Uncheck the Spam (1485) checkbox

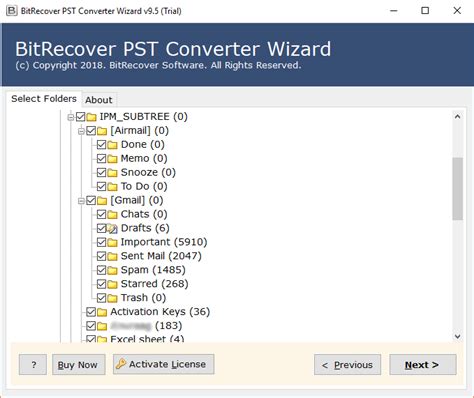[101, 270]
